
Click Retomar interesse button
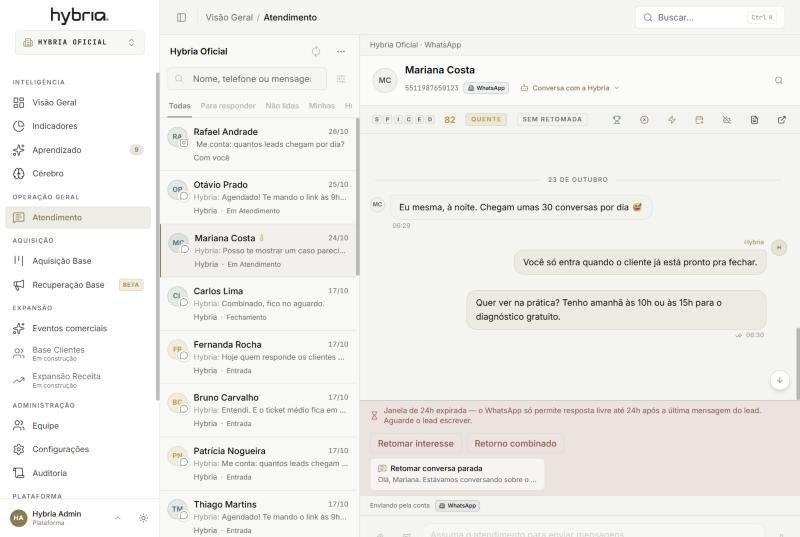[x=415, y=443]
